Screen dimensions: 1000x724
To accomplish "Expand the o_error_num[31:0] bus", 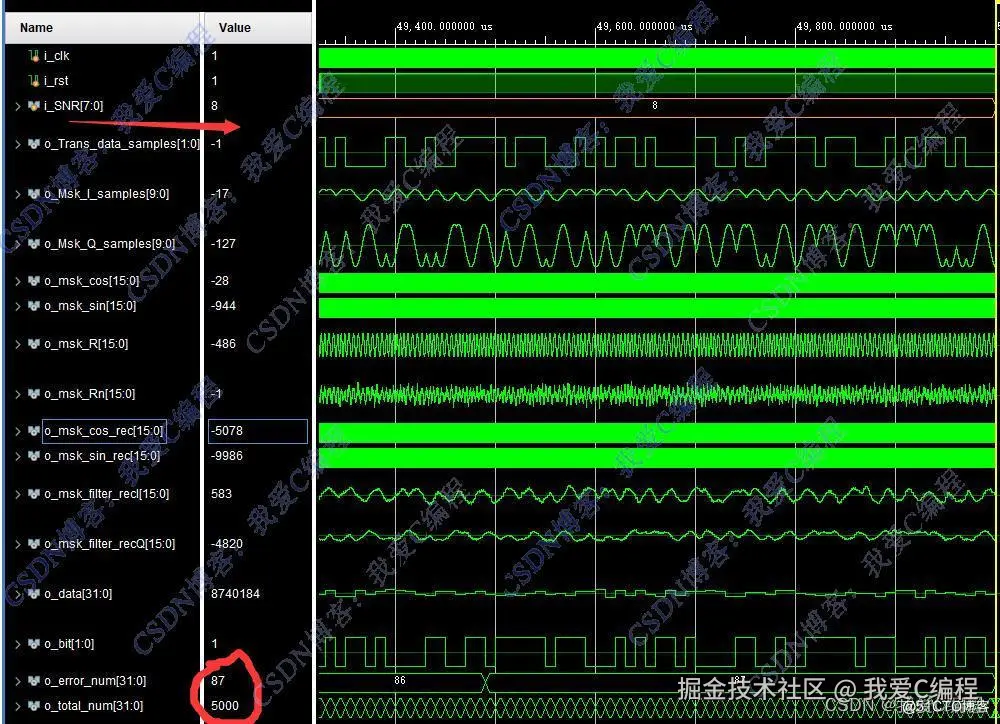I will (x=18, y=682).
